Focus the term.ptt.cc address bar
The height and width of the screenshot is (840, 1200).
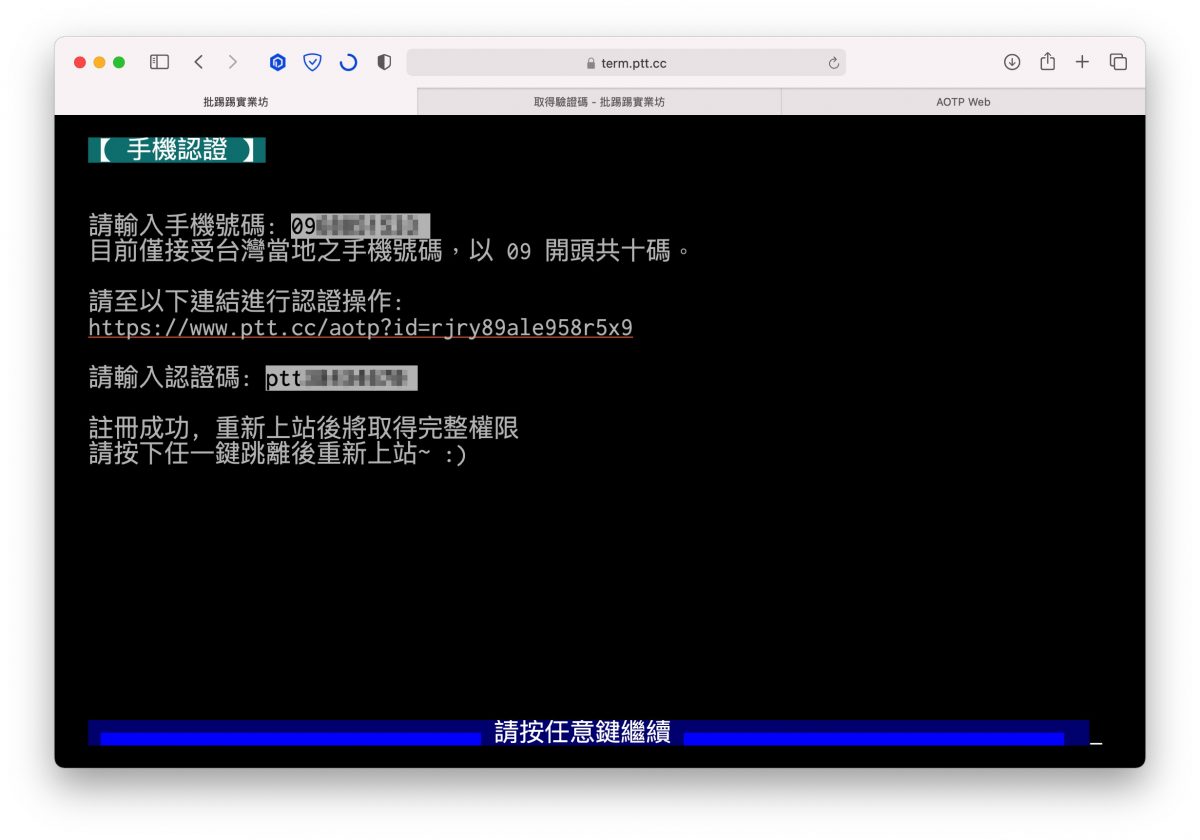(626, 63)
